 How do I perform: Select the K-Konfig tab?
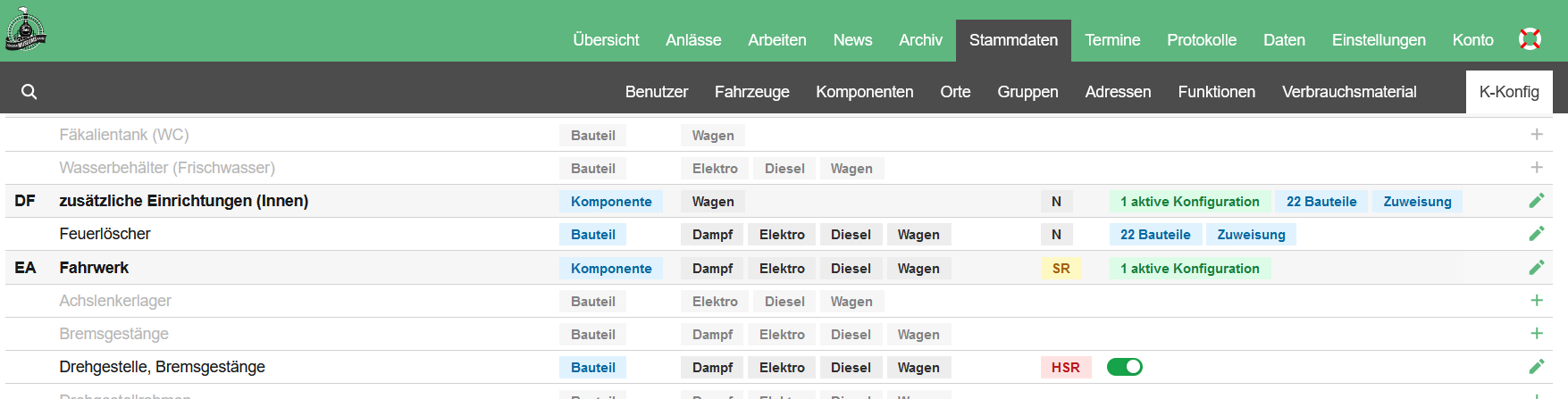tap(1509, 92)
